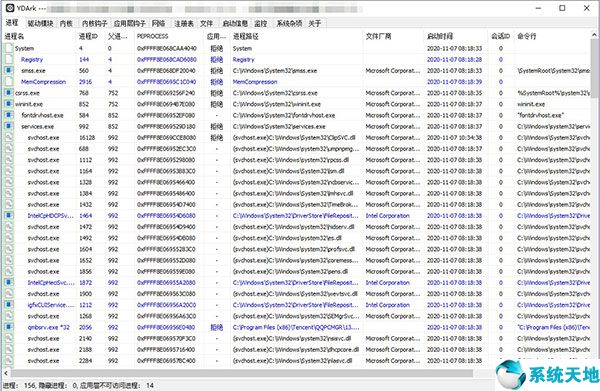This screenshot has height=391, width=600.
Task: Open the 网络 tab
Action: pyautogui.click(x=158, y=23)
